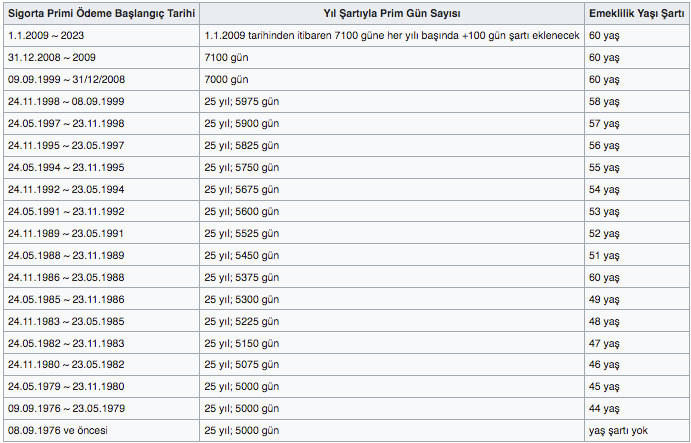
Task: Click the 'yaş şartı yok' cell
Action: click(x=636, y=430)
